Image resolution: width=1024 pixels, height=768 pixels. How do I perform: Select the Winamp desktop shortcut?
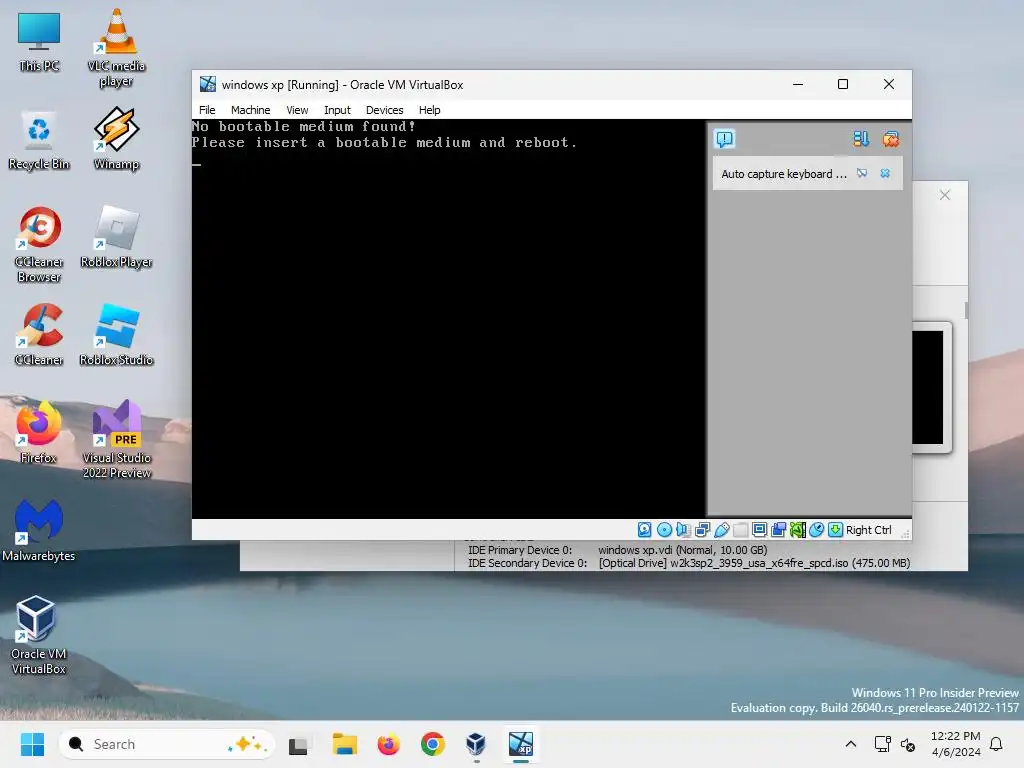(x=116, y=140)
